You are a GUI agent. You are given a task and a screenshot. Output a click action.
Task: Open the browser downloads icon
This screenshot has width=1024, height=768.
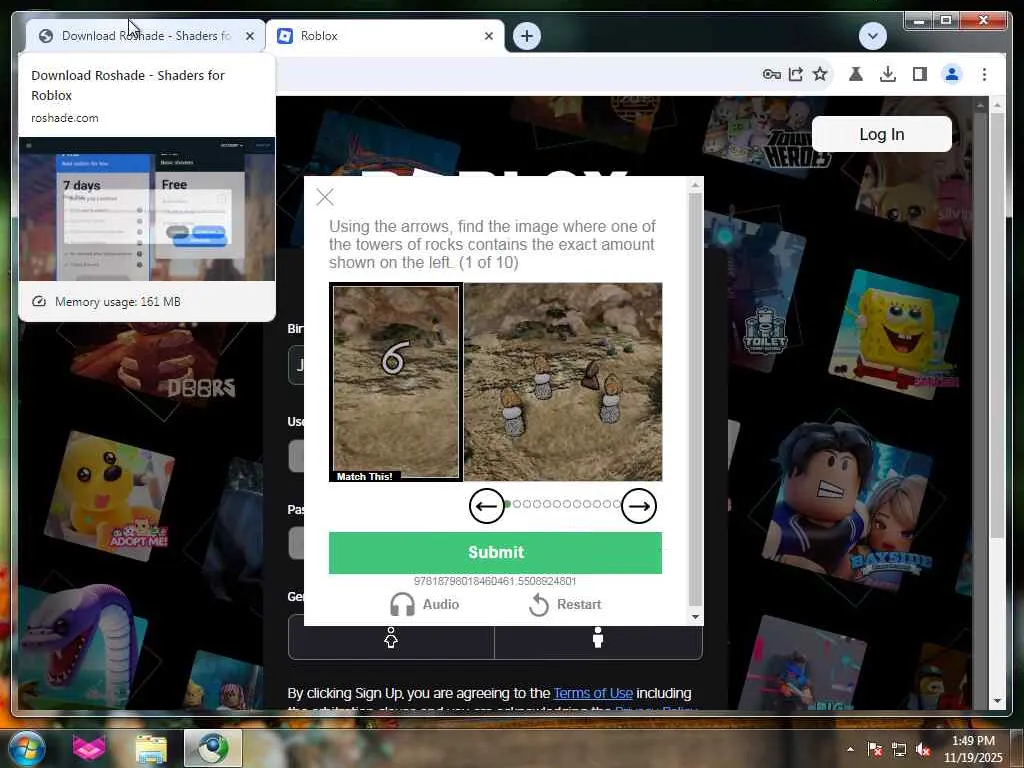tap(888, 74)
